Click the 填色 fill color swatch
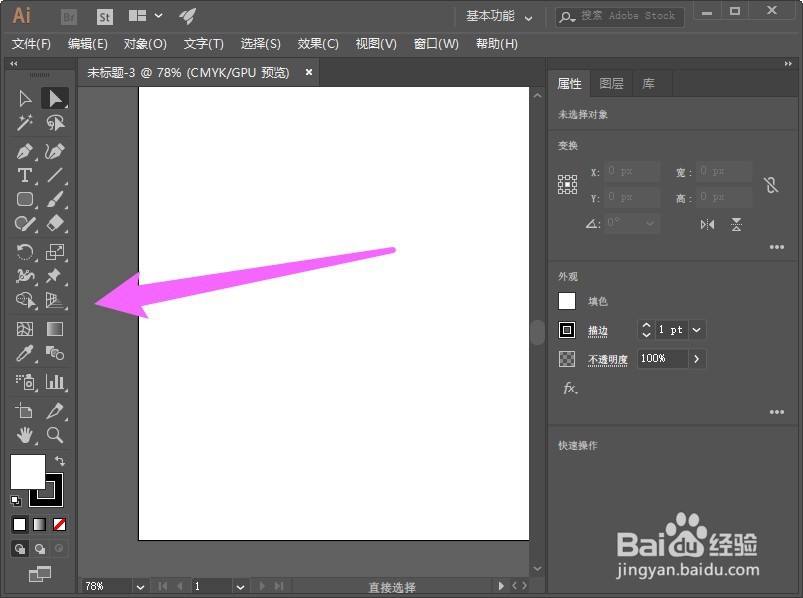Screen dimensions: 803x598 point(566,300)
